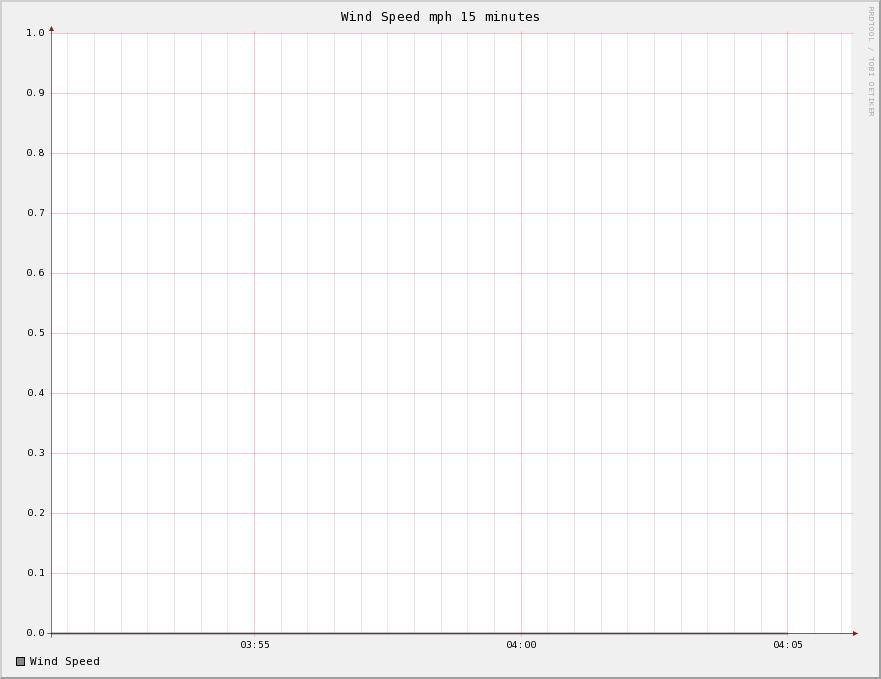881x679 pixels.
Task: Select the 04:05 time label
Action: pos(787,645)
